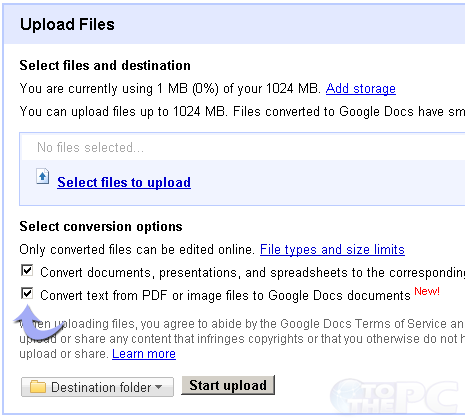This screenshot has height=418, width=465.
Task: Toggle the Convert documents, presentations, spreadsheets checkbox
Action: point(27,270)
